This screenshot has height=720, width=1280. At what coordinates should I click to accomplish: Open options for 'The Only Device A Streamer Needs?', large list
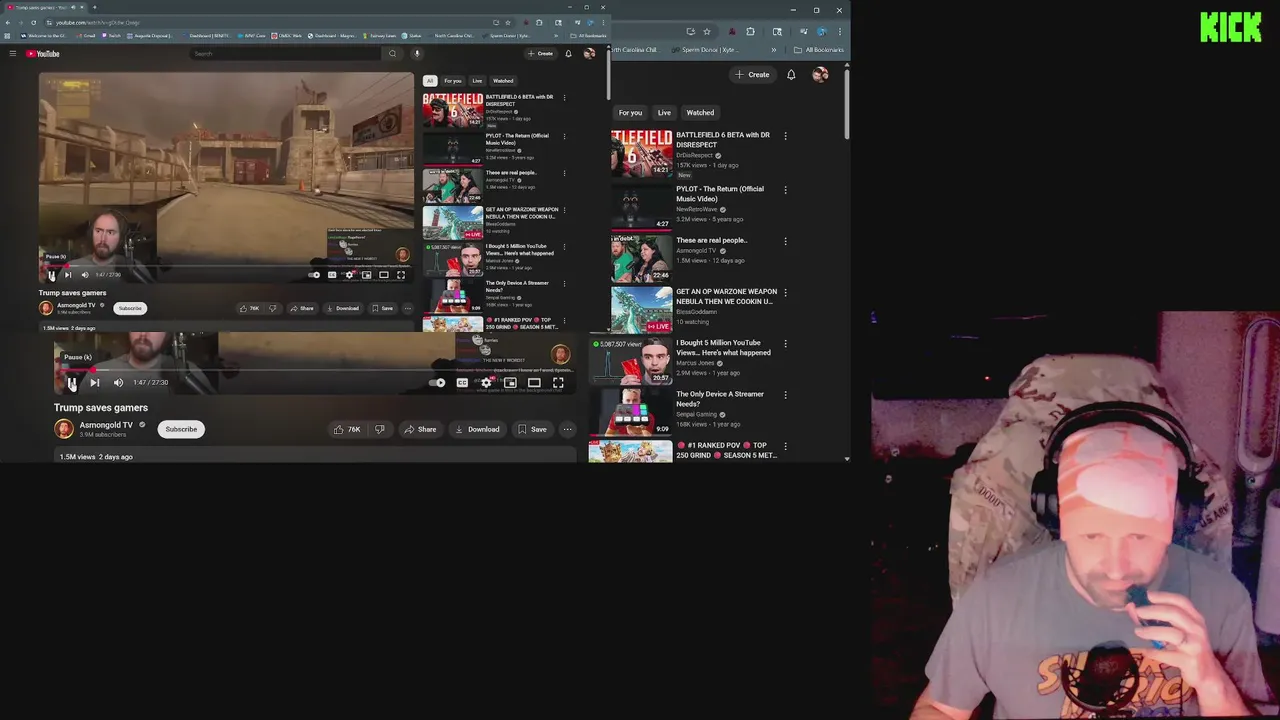click(785, 395)
